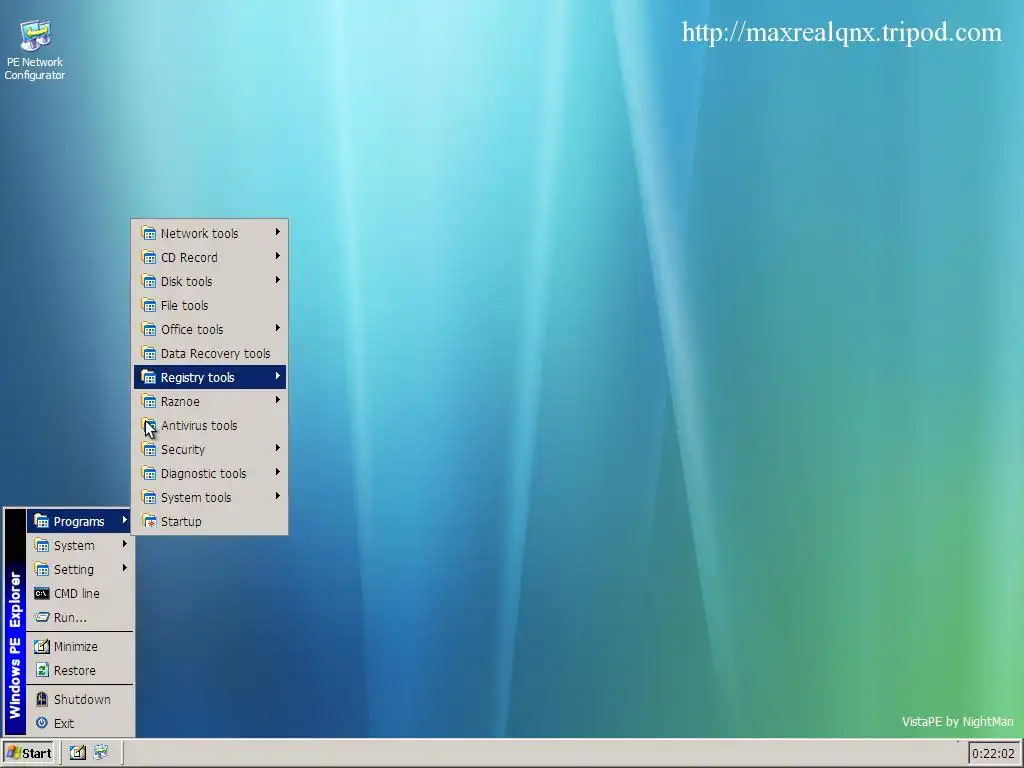Click the Startup folder icon
Viewport: 1024px width, 768px height.
(149, 522)
